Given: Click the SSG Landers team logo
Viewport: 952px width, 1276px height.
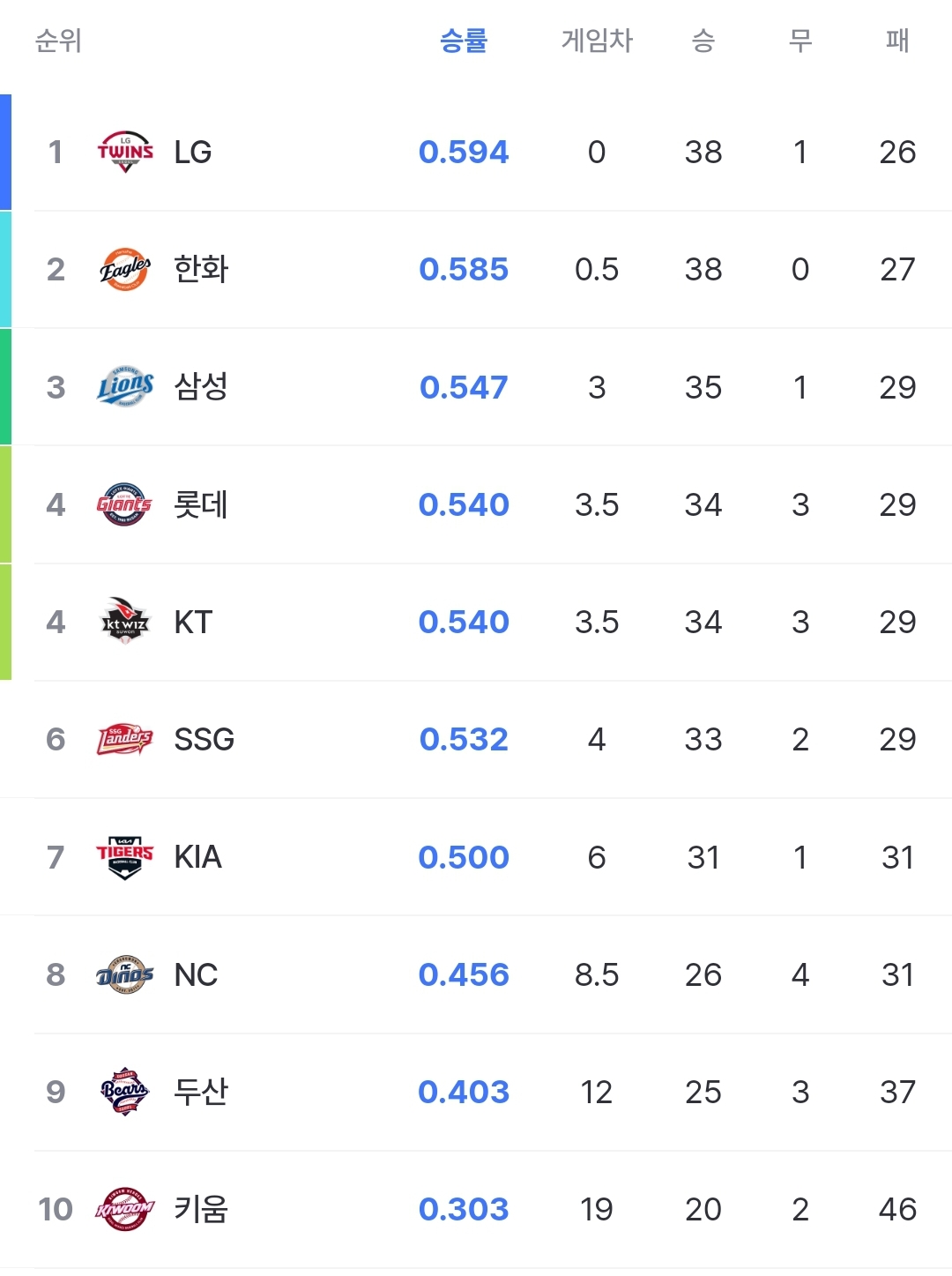Looking at the screenshot, I should pyautogui.click(x=125, y=739).
